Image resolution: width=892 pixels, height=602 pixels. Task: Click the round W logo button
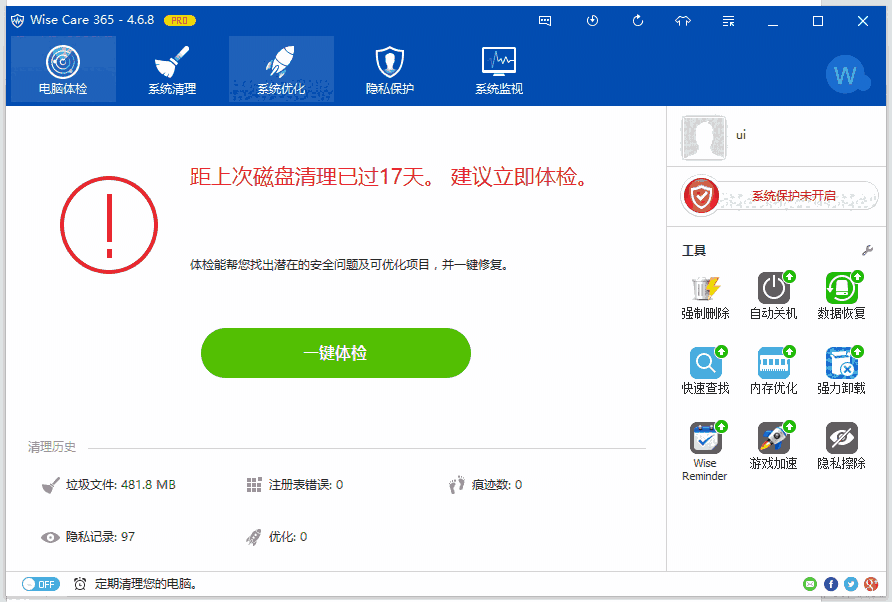(846, 75)
